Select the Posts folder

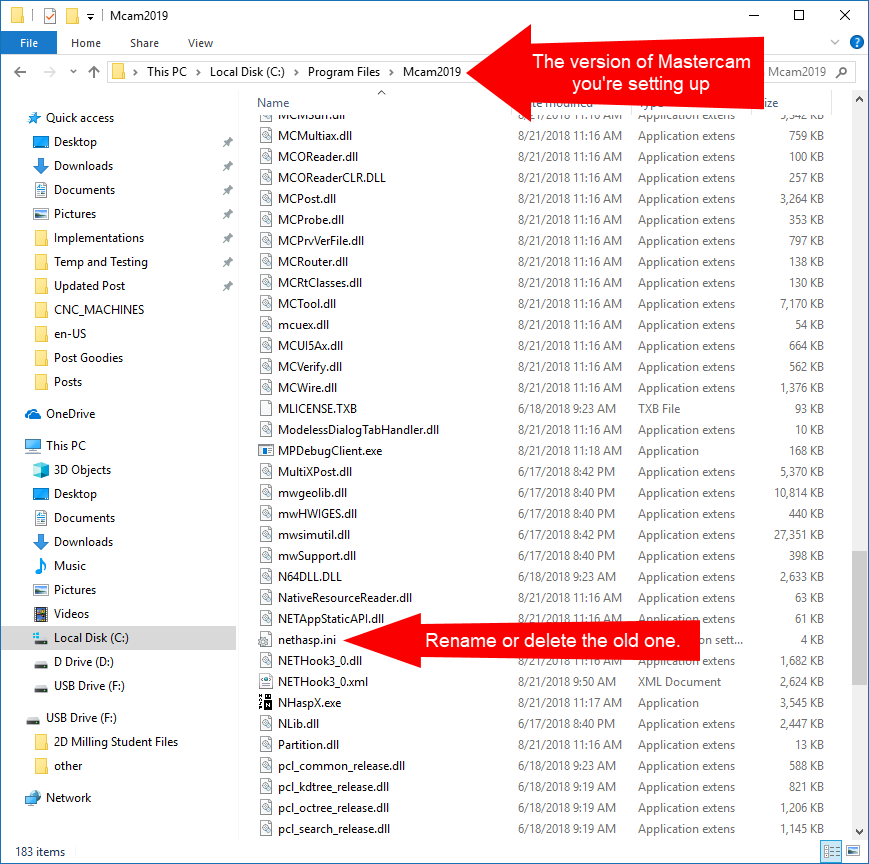click(68, 382)
